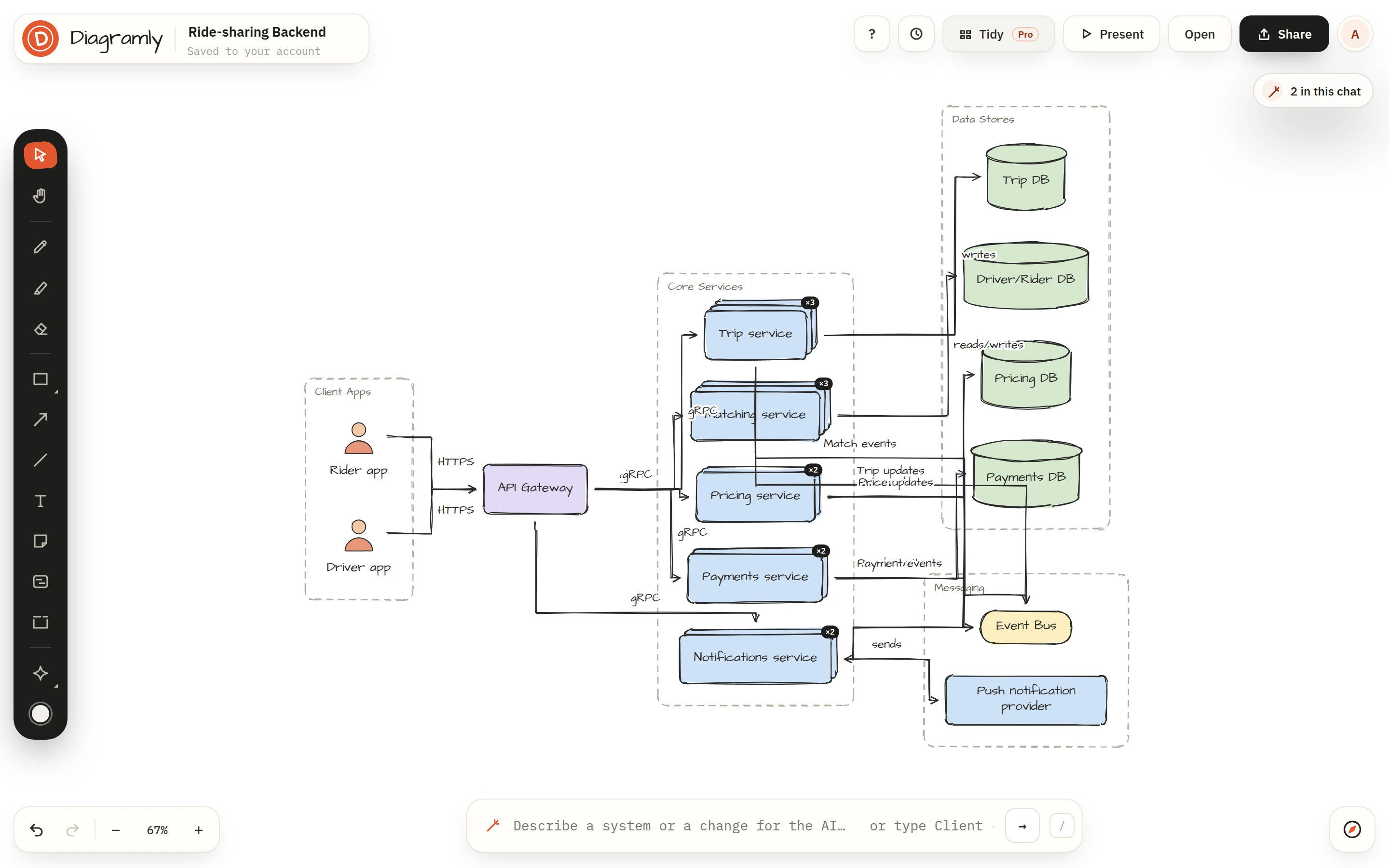This screenshot has width=1389, height=868.
Task: Select the Rider app actor
Action: 359,449
